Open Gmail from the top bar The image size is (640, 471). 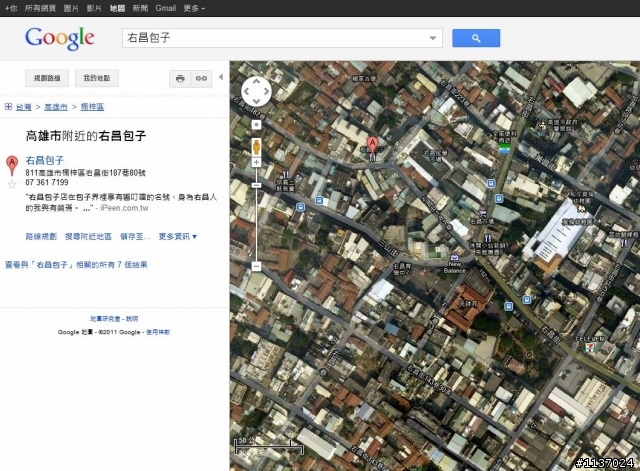[x=166, y=8]
